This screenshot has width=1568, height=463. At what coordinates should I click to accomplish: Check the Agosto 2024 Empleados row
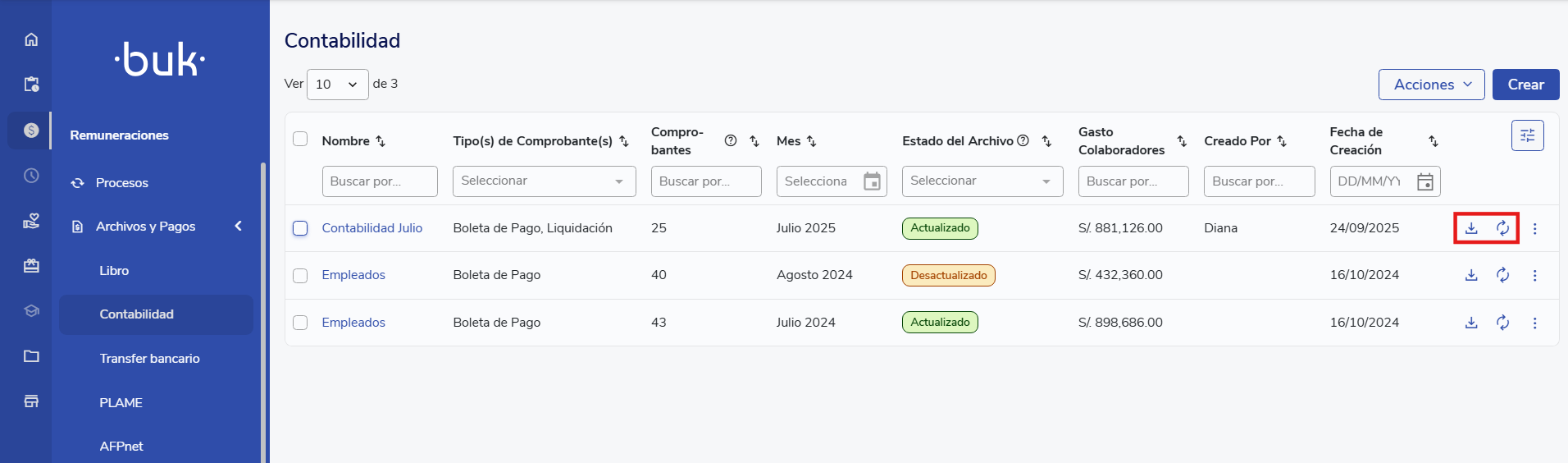click(300, 276)
